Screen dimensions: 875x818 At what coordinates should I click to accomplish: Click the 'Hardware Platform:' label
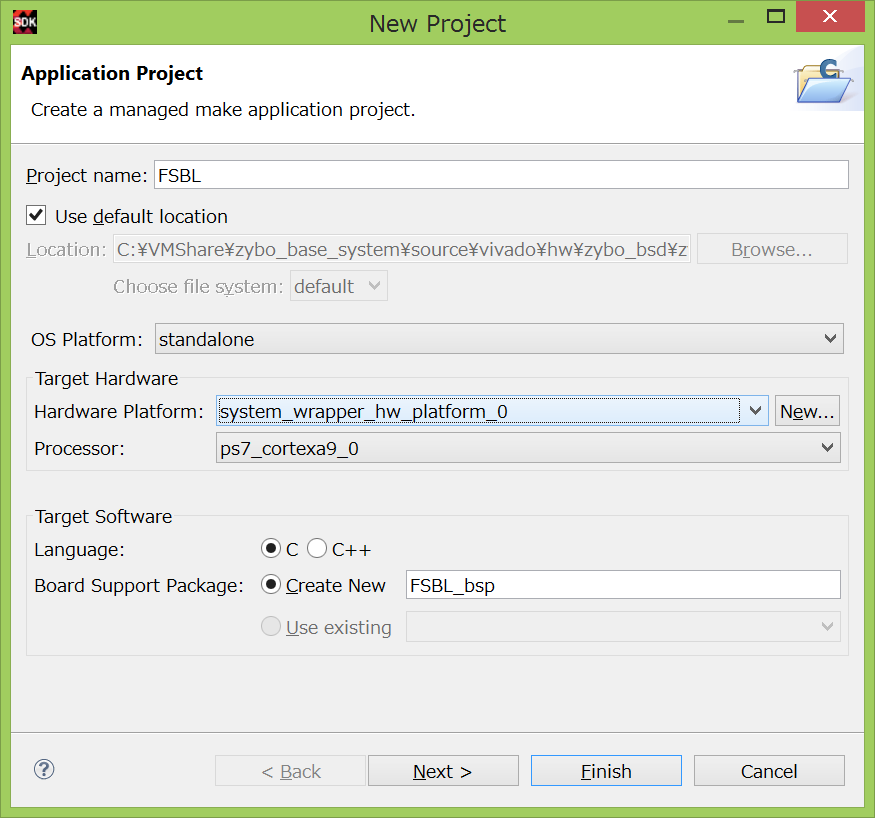coord(119,412)
